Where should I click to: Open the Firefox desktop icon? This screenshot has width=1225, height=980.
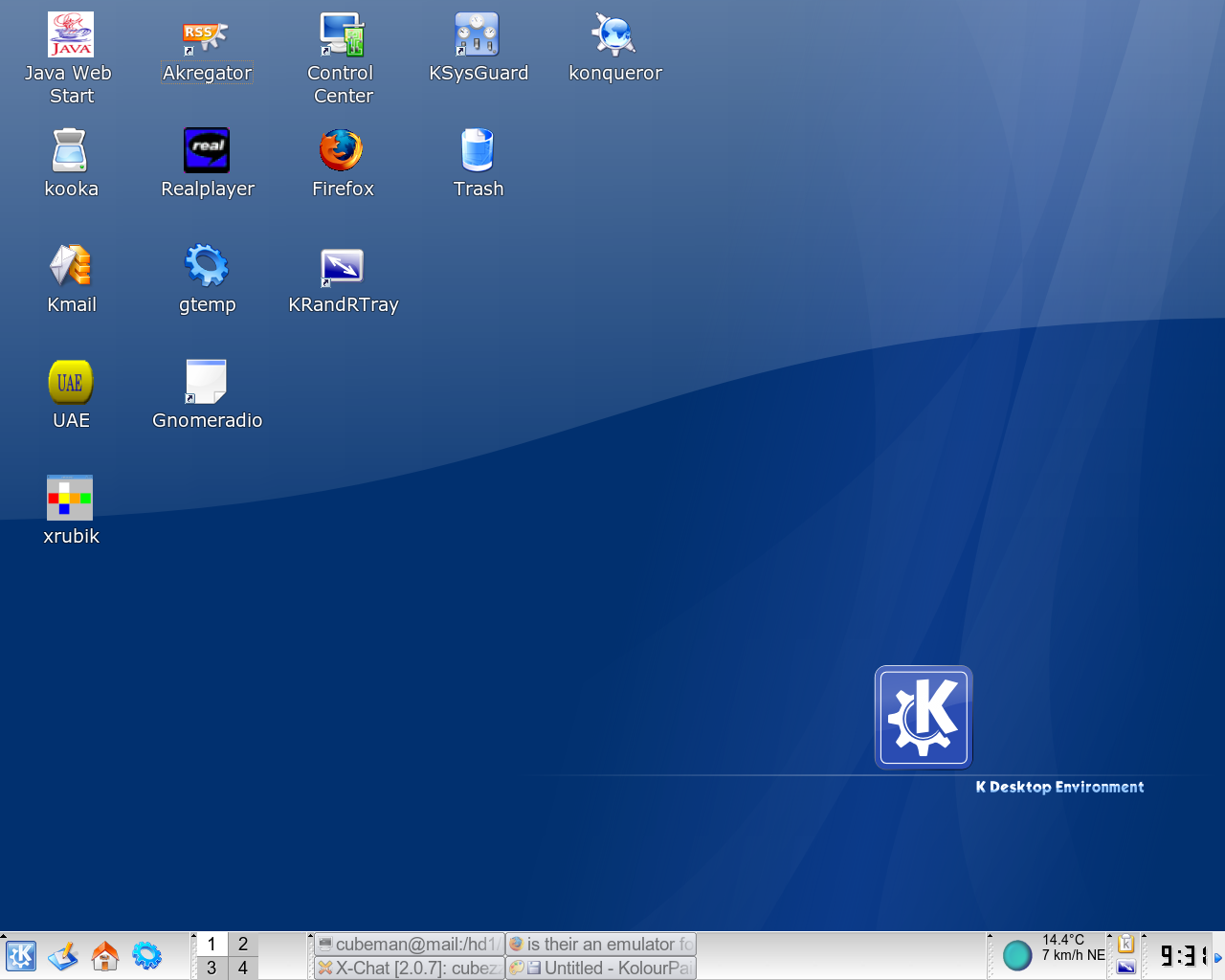point(342,151)
